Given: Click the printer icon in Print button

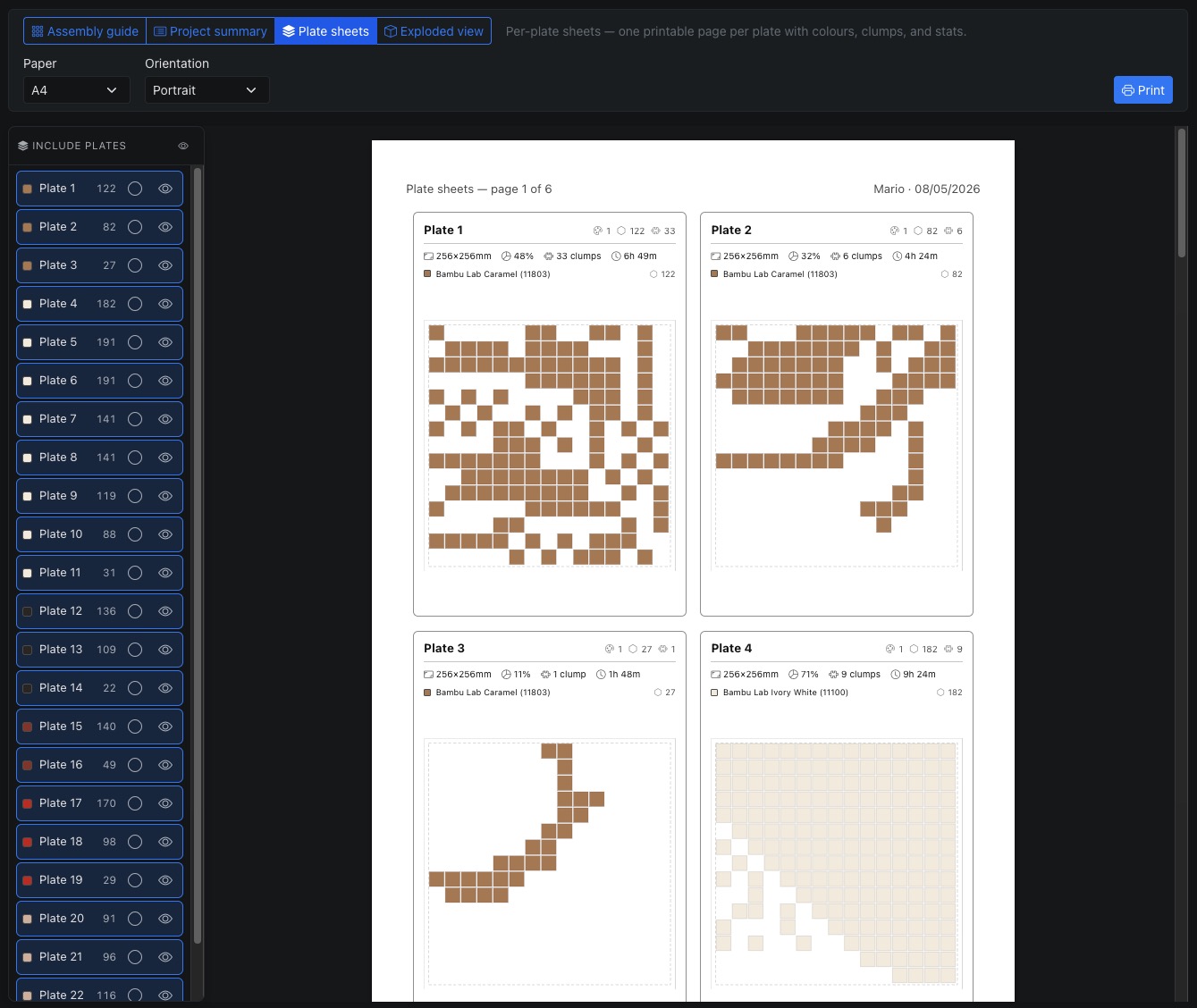Looking at the screenshot, I should coord(1128,90).
